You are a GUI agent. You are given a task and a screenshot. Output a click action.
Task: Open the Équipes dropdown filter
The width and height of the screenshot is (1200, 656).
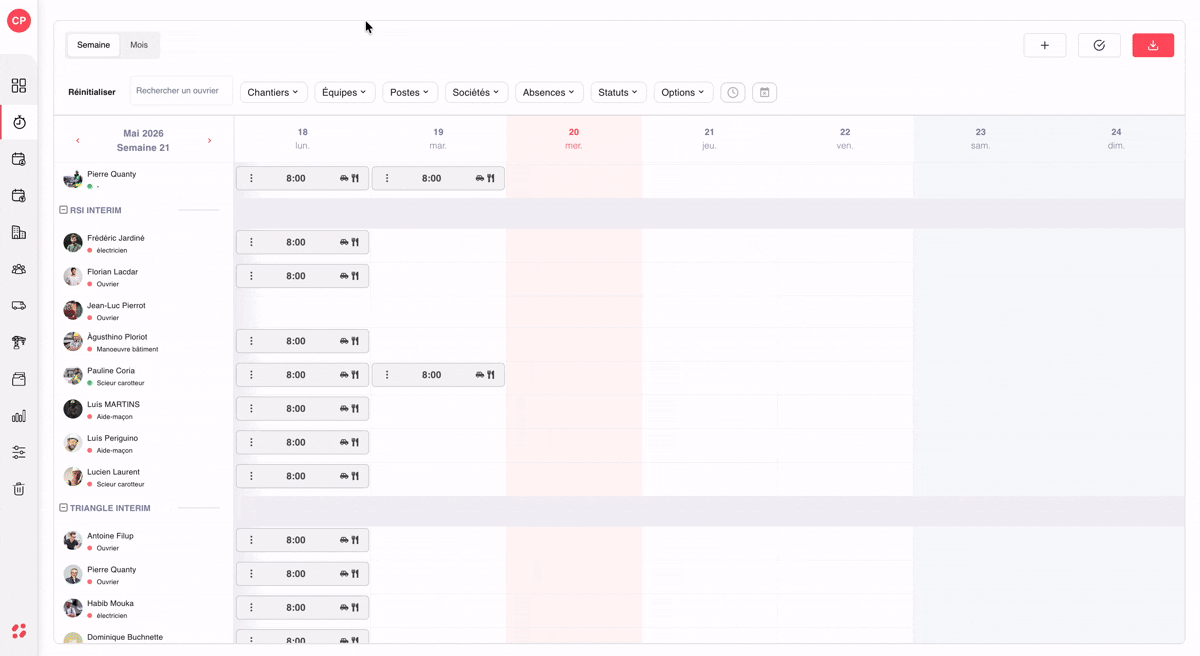coord(344,92)
